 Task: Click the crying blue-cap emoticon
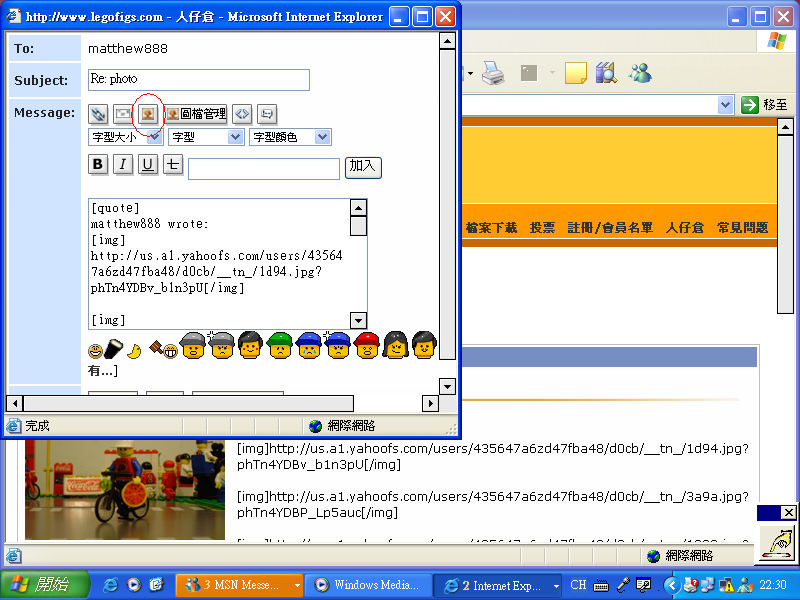(310, 349)
